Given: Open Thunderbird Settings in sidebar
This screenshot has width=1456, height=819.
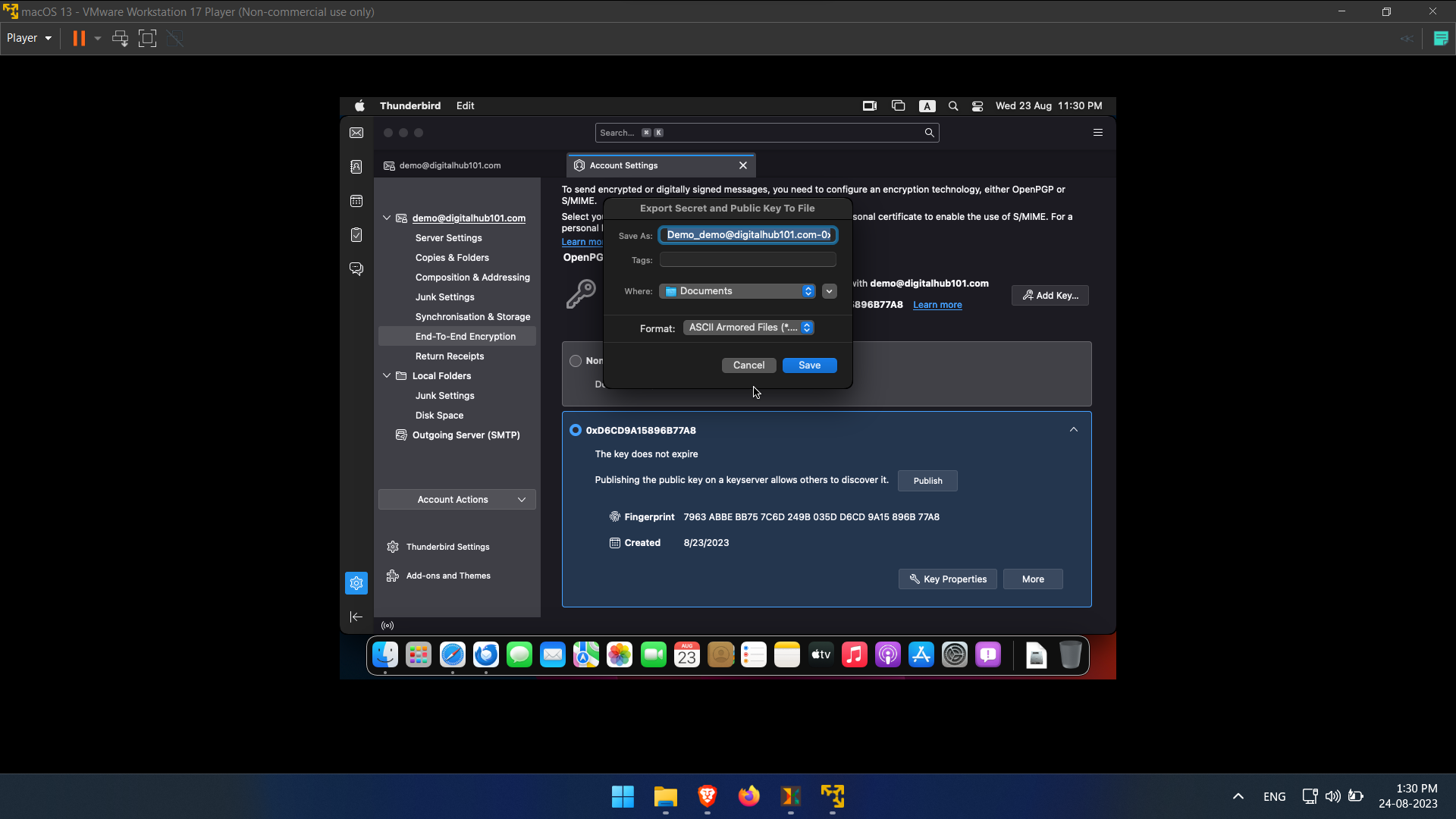Looking at the screenshot, I should [x=447, y=547].
